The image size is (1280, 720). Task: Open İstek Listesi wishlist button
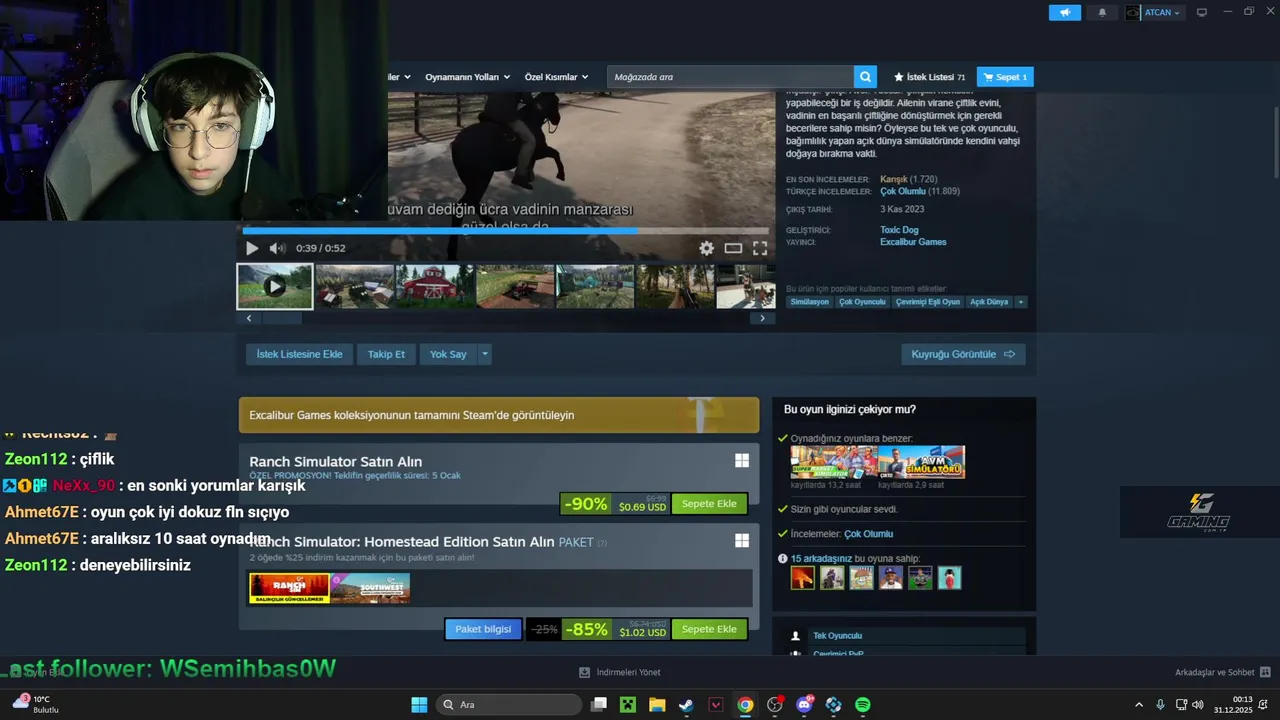pos(930,77)
